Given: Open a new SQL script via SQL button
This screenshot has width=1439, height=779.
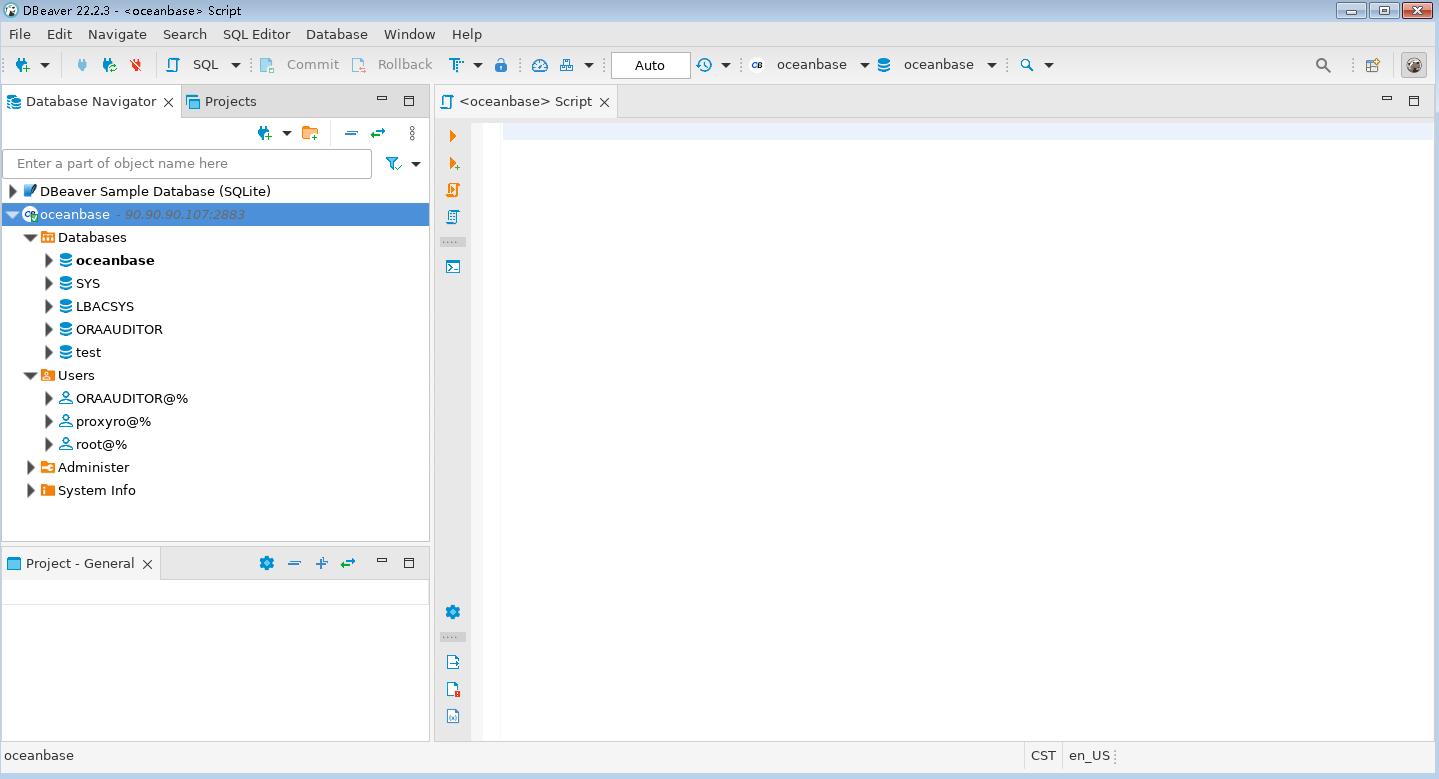Looking at the screenshot, I should coord(194,65).
